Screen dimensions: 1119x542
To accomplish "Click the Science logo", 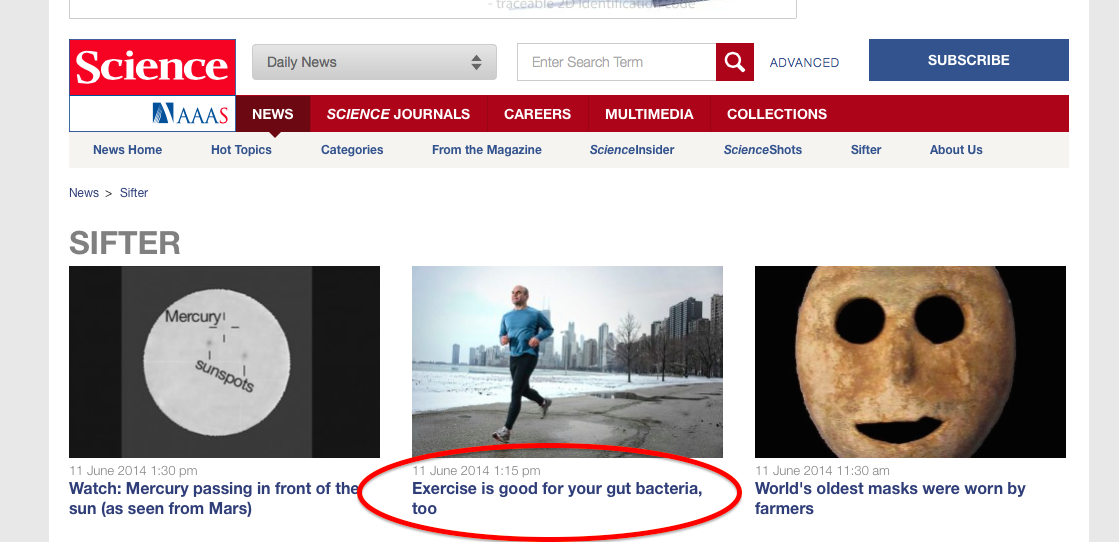I will click(152, 67).
